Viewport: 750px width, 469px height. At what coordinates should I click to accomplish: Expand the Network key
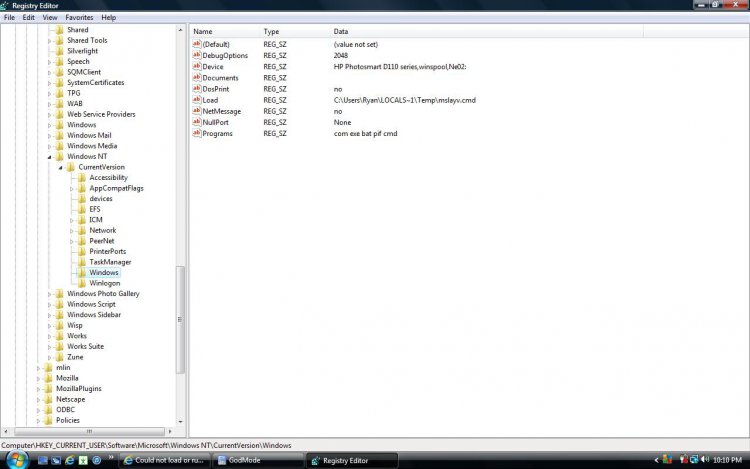click(x=72, y=231)
